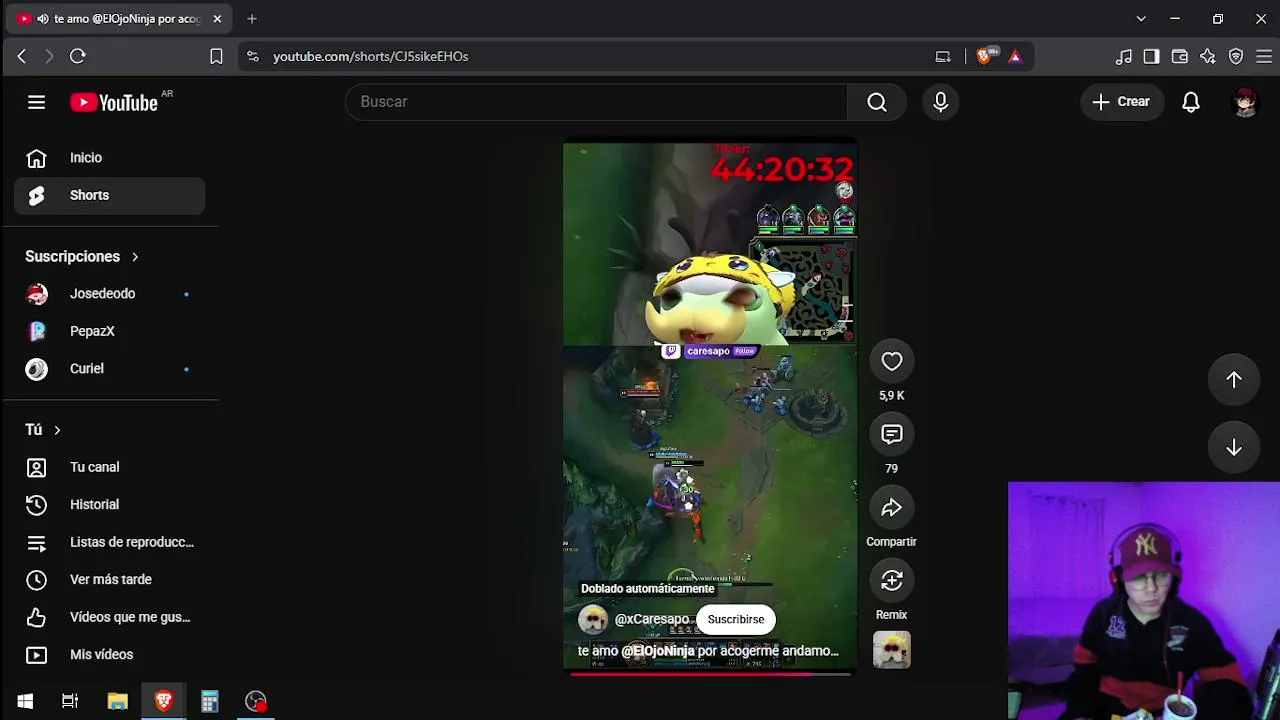The image size is (1280, 720).
Task: Open the account avatar menu
Action: [1245, 102]
